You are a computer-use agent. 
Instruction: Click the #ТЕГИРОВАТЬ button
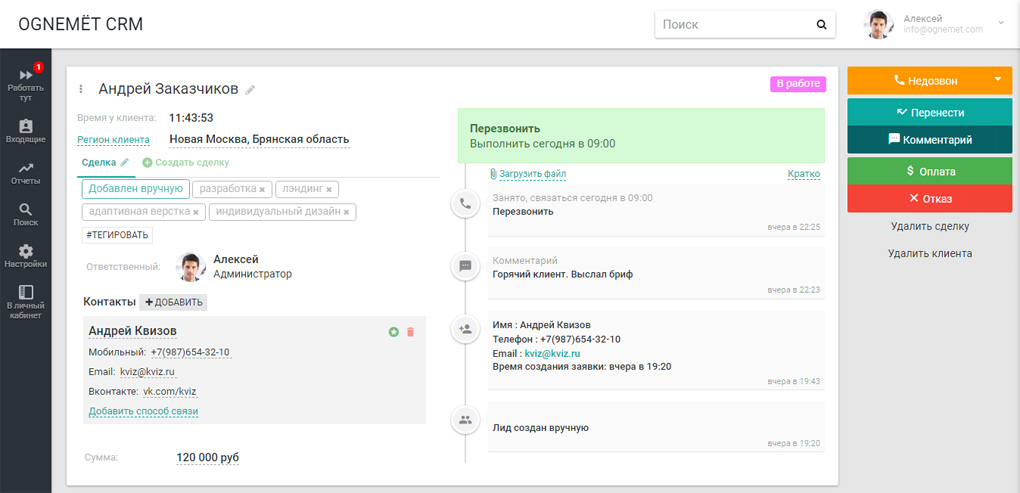tap(117, 235)
